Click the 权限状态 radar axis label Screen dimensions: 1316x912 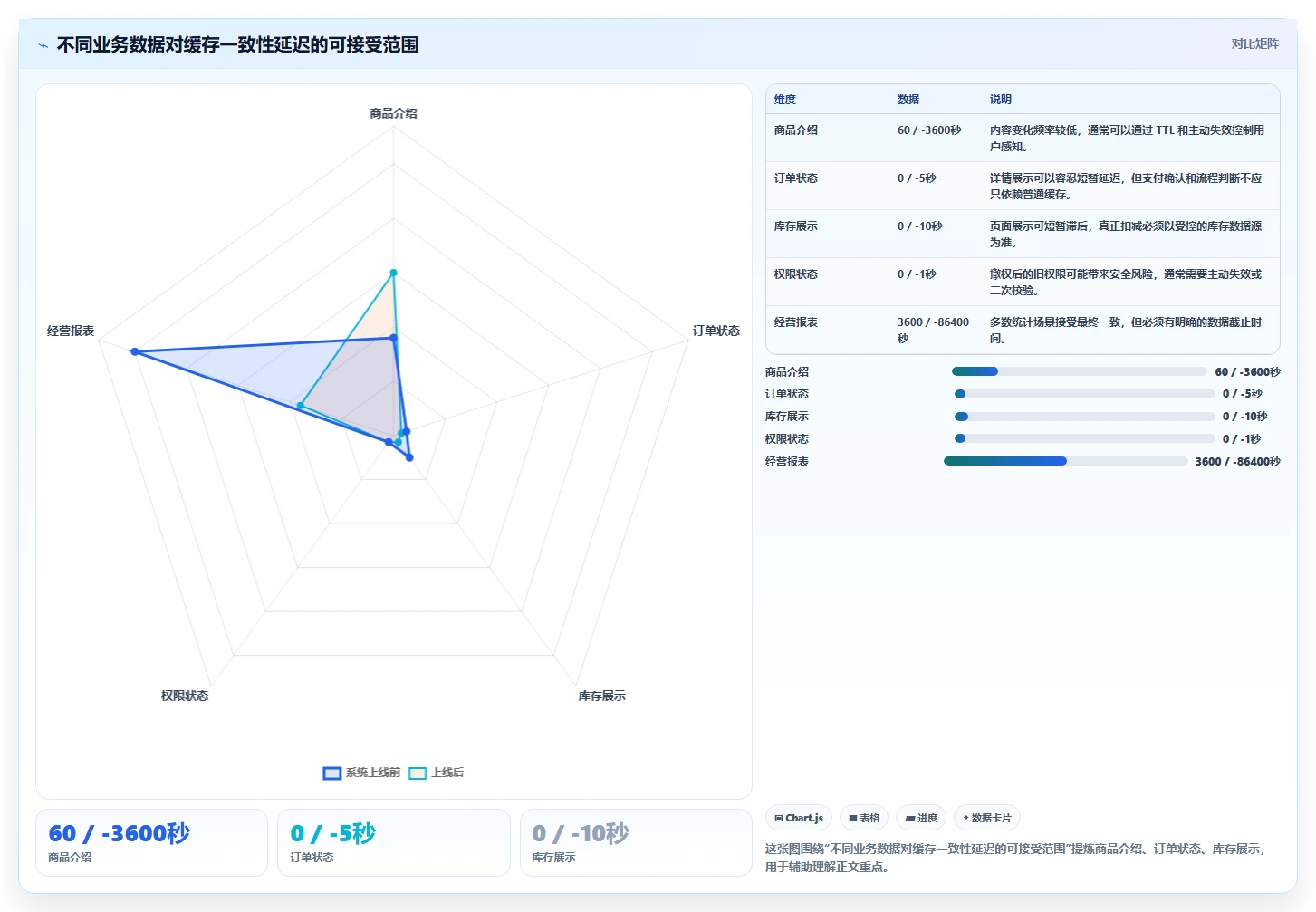coord(185,696)
